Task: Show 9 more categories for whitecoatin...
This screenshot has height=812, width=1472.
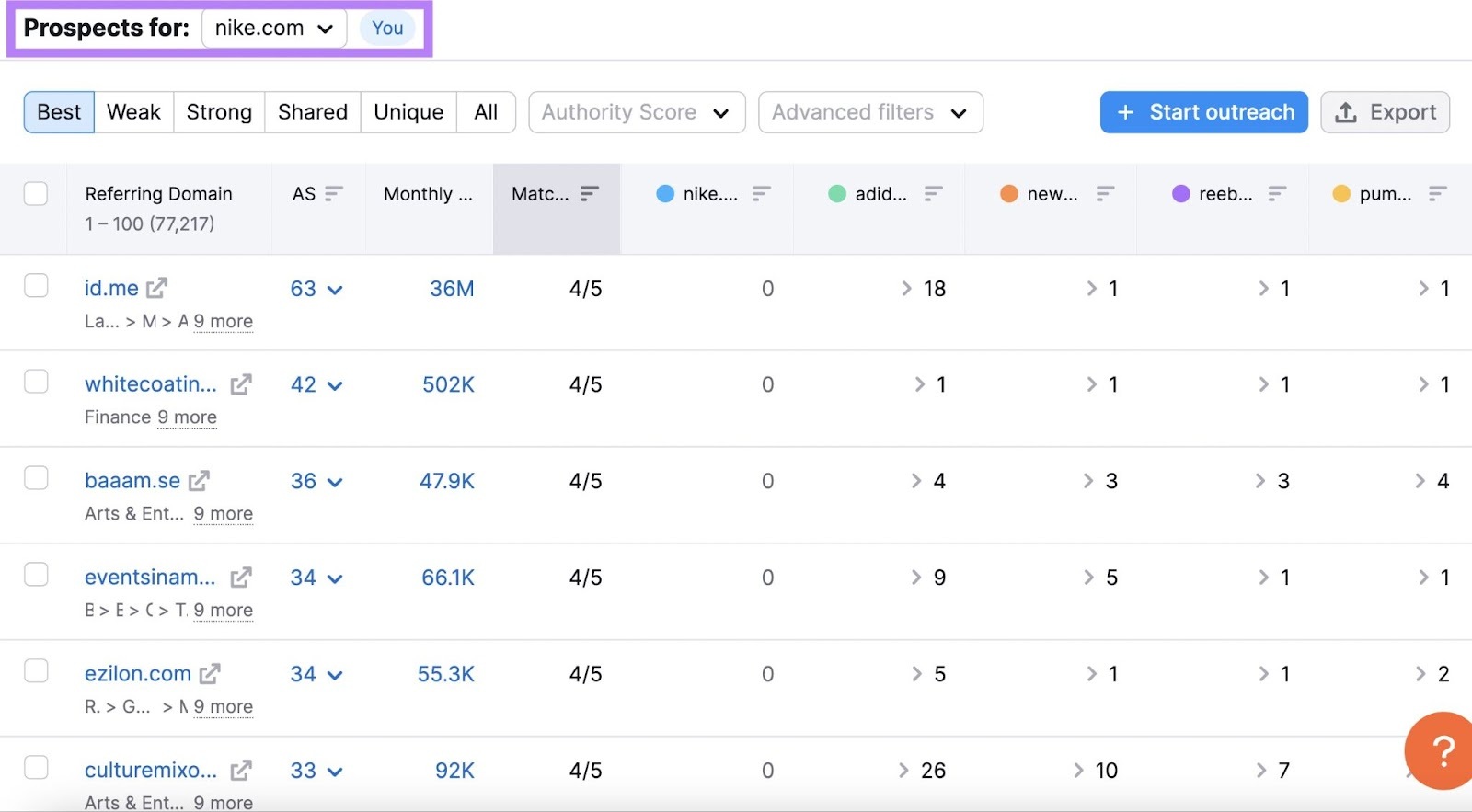Action: pos(187,417)
